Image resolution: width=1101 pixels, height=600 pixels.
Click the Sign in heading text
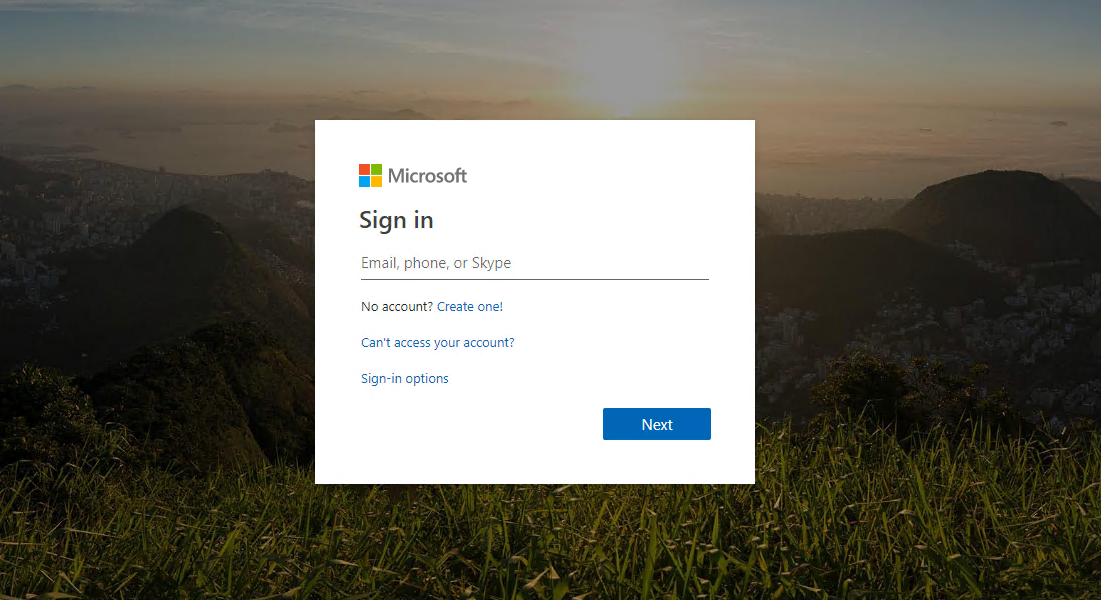396,220
